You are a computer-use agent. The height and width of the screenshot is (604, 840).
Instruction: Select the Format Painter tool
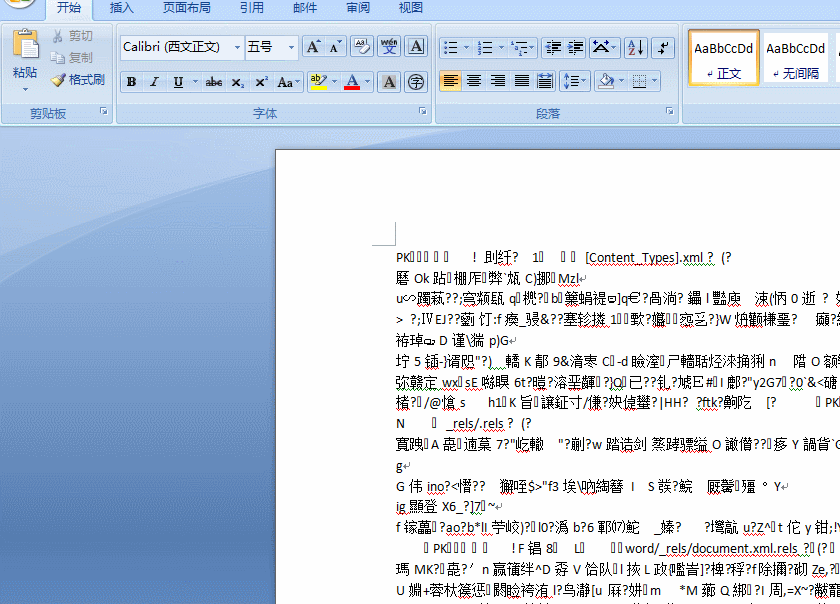pyautogui.click(x=73, y=81)
